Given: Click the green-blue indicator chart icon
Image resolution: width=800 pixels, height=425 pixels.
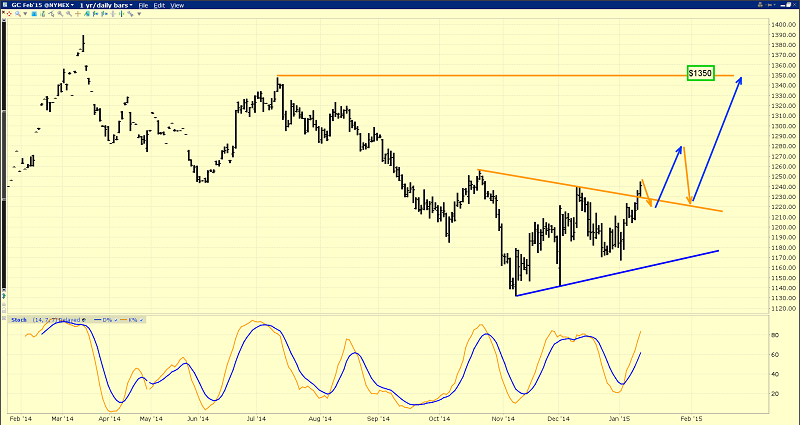Looking at the screenshot, I should [x=86, y=14].
